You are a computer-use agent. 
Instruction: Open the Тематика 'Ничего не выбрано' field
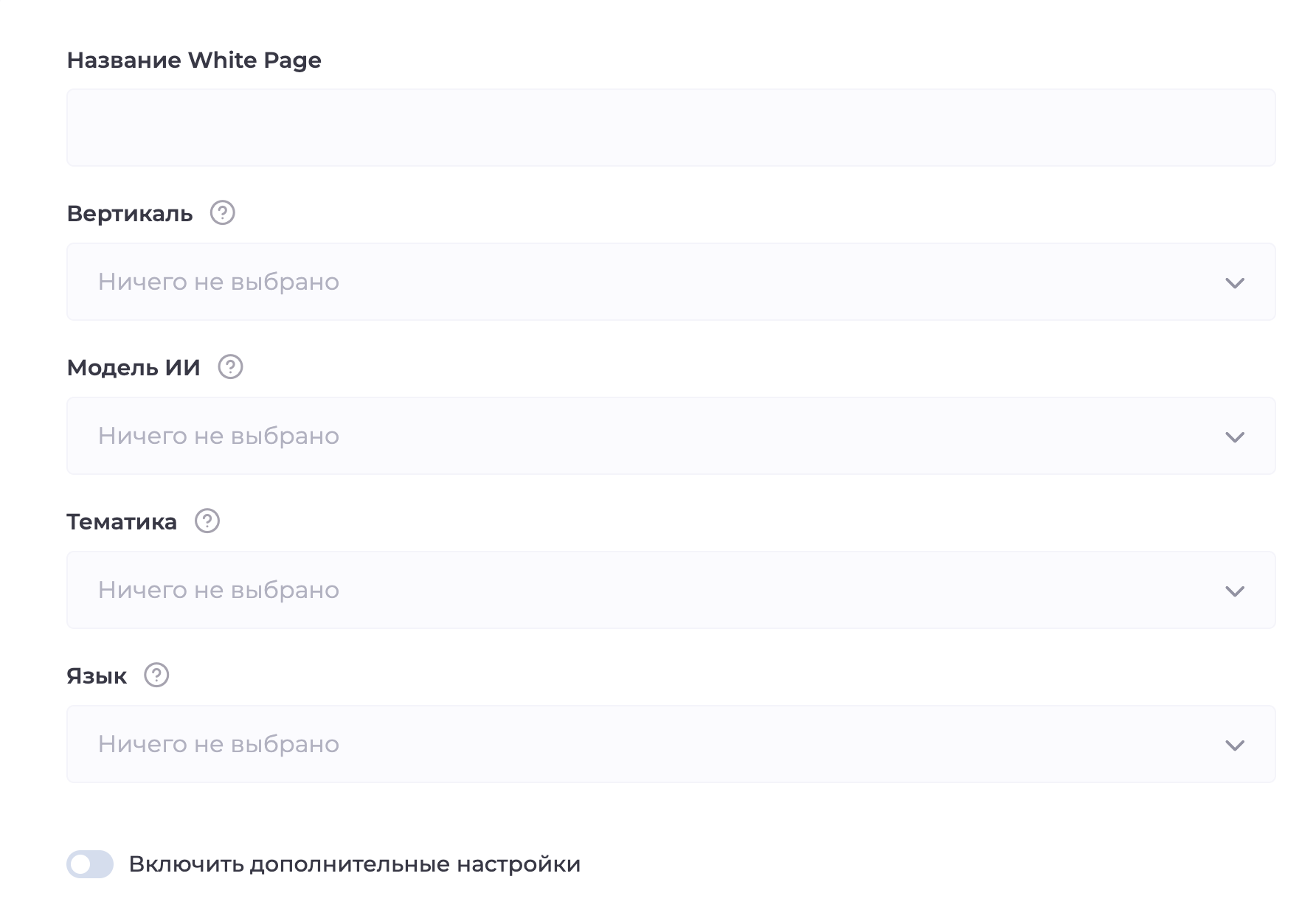(x=218, y=590)
